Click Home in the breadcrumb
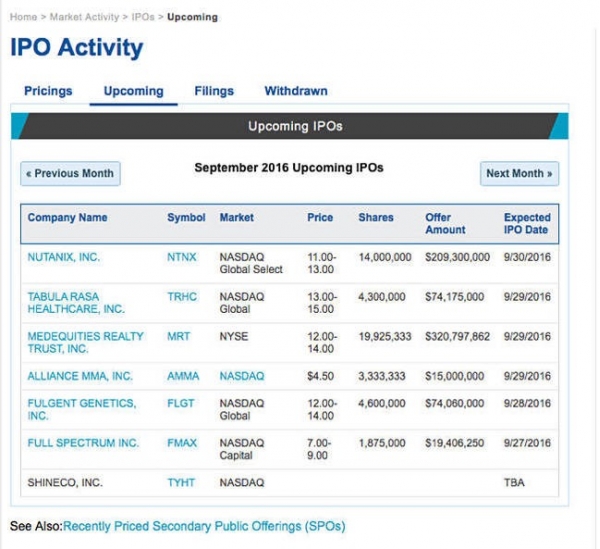Image resolution: width=600 pixels, height=549 pixels. tap(23, 17)
